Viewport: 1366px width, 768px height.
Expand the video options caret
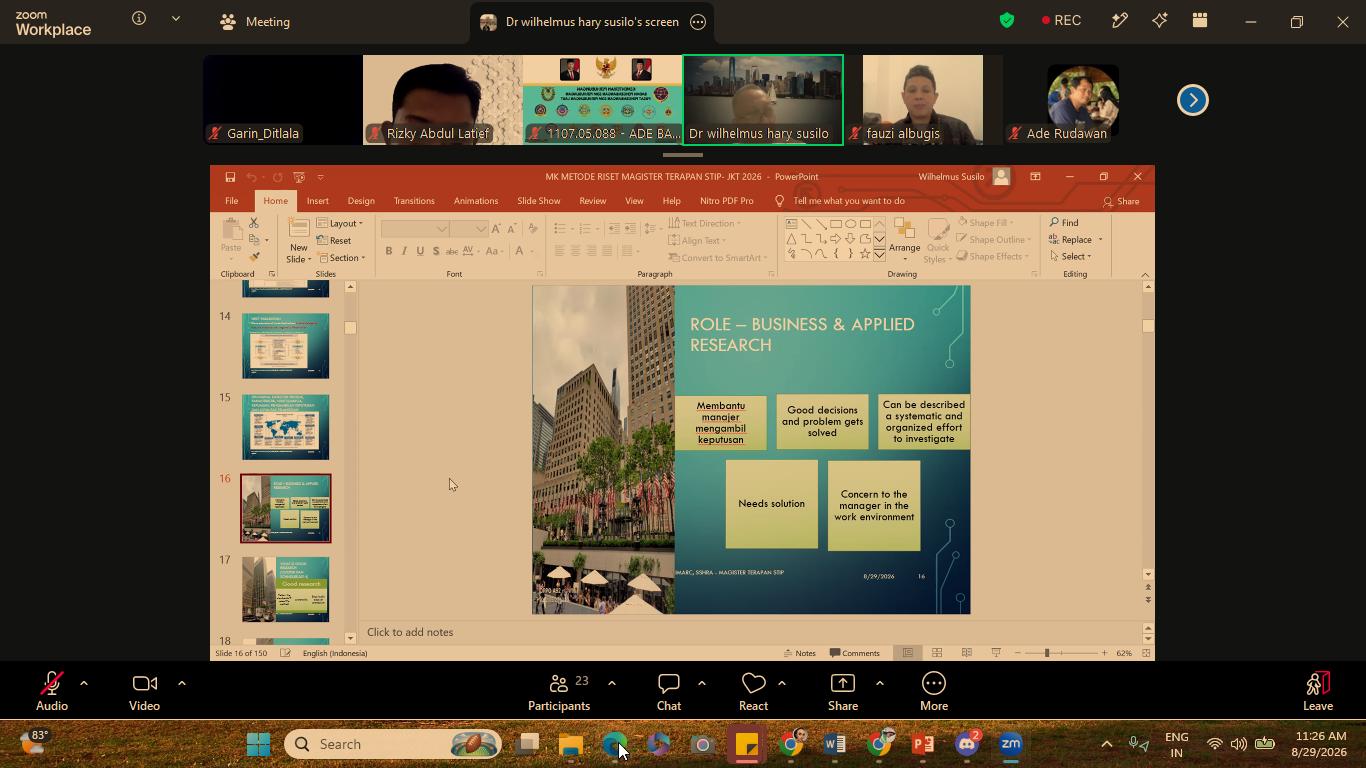(x=182, y=683)
